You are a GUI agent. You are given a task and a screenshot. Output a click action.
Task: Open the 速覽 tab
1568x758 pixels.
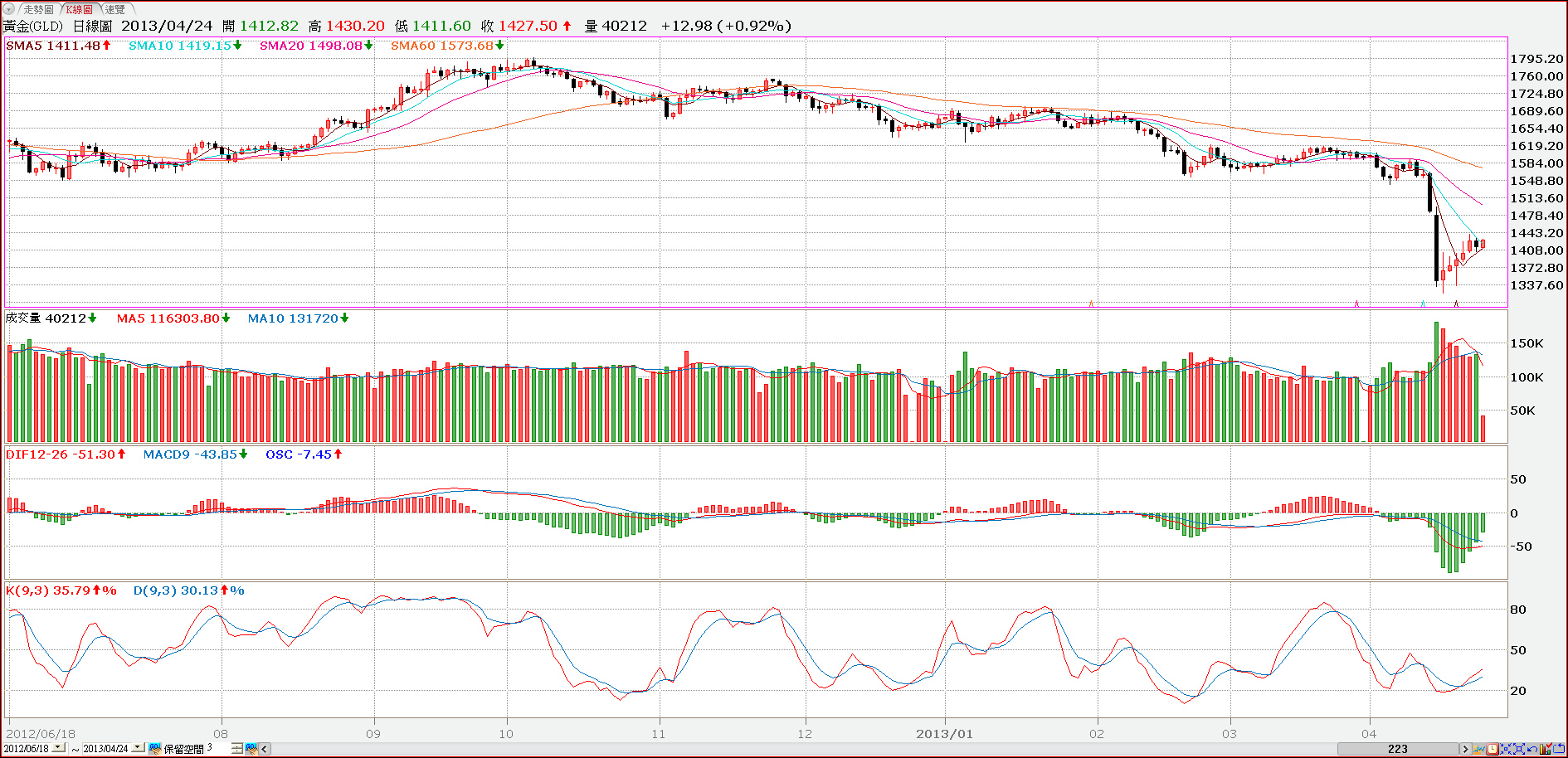coord(114,9)
